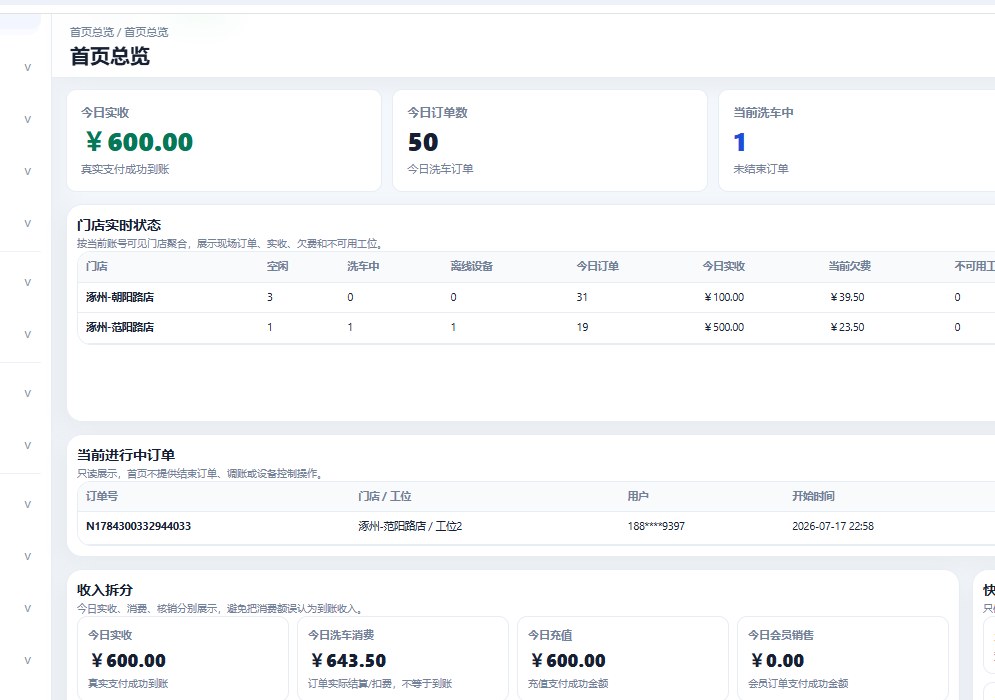
Task: Click the 收入拆分 section heading
Action: click(105, 590)
